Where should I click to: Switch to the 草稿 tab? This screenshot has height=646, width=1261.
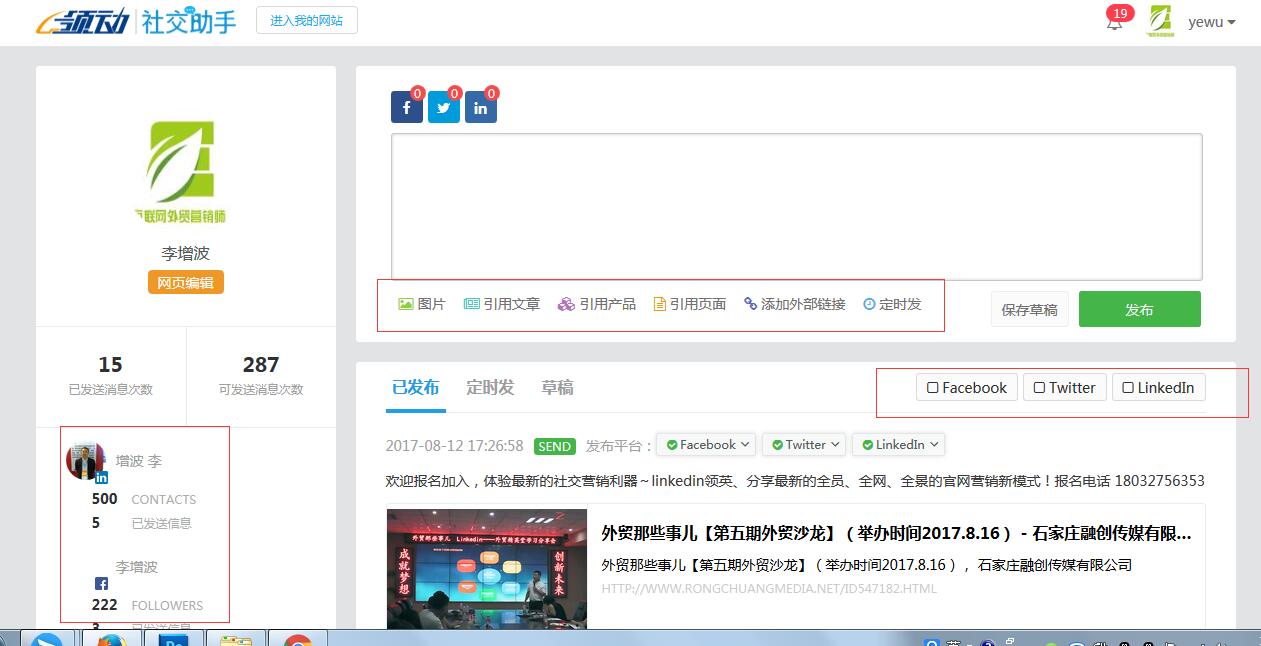coord(557,388)
